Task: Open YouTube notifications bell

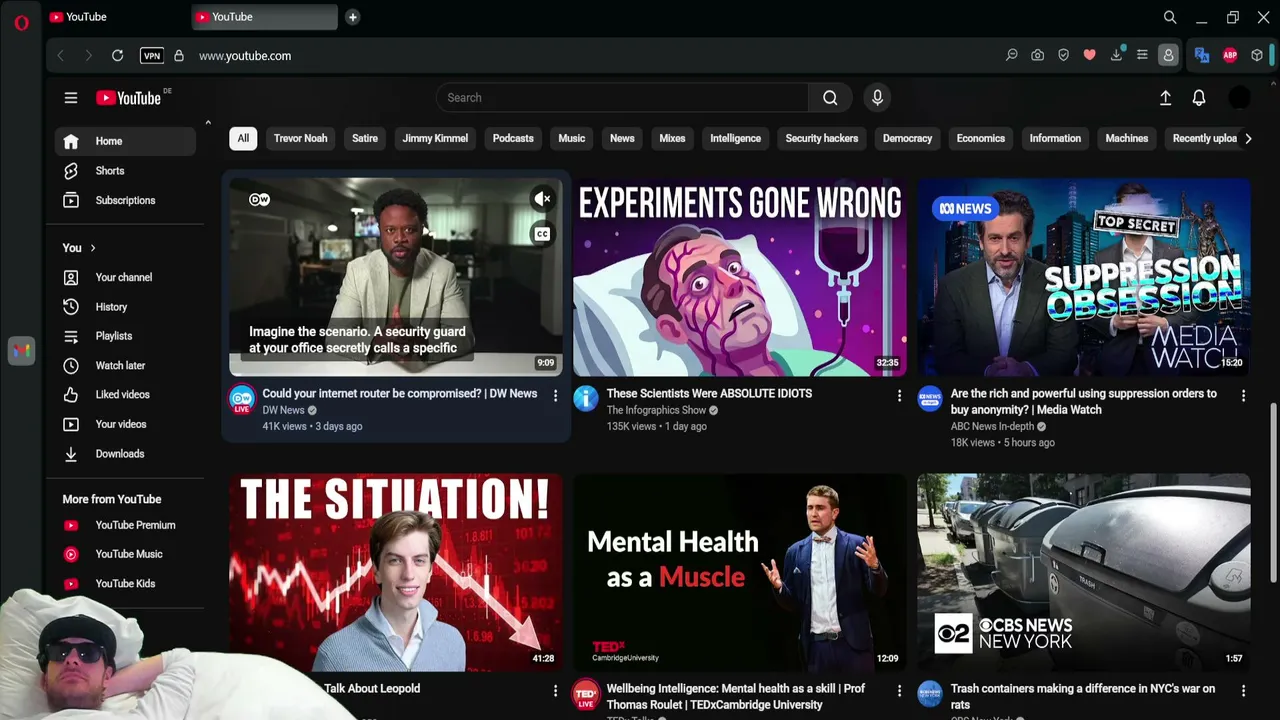Action: pos(1199,98)
